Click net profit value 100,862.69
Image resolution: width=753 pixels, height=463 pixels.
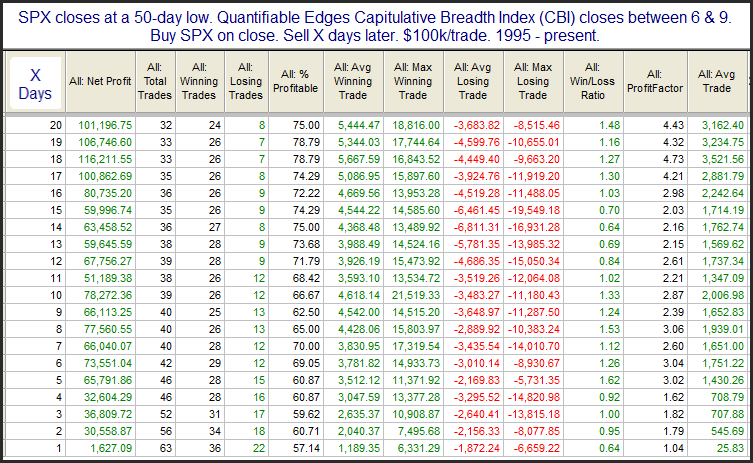pyautogui.click(x=105, y=176)
